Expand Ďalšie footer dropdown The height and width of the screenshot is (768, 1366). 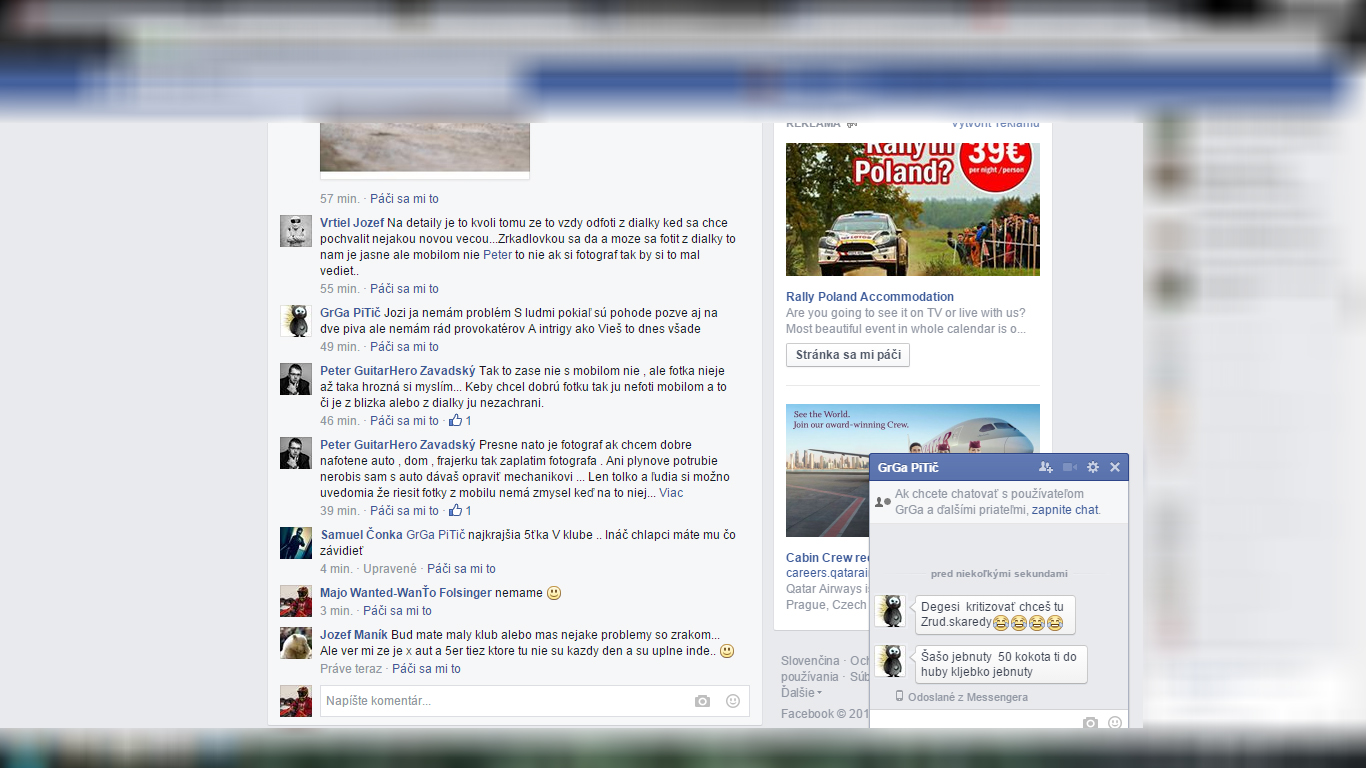click(x=801, y=693)
